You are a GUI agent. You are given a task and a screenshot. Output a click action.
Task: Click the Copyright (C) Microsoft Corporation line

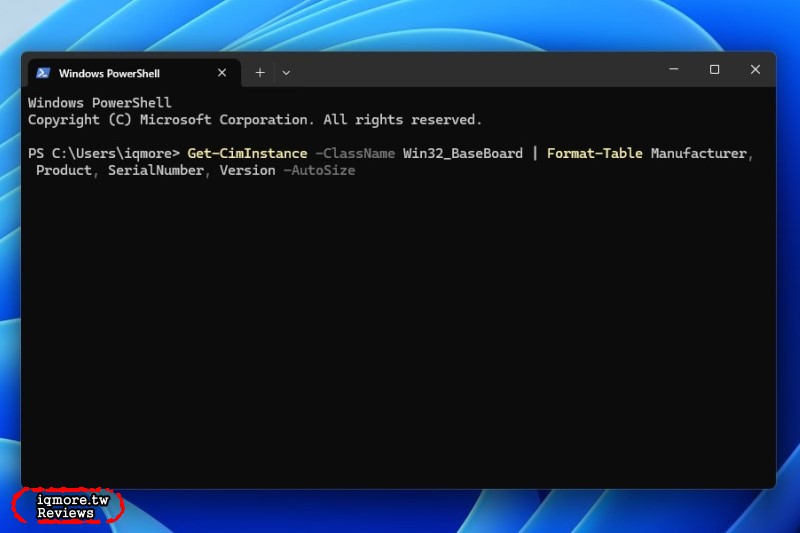255,120
